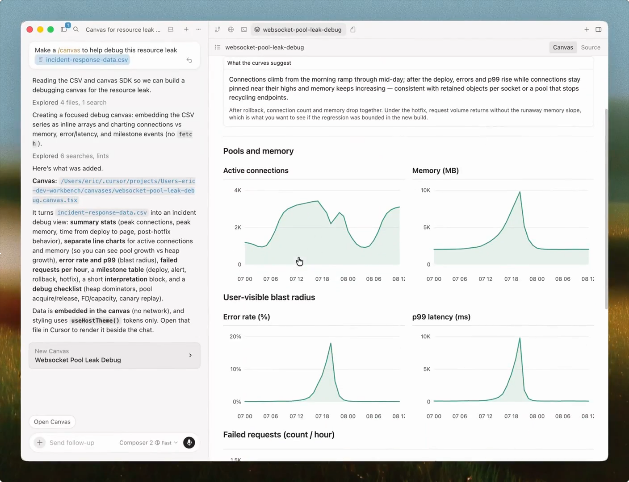Viewport: 629px width, 482px height.
Task: Open the incident-response-data.csv attachment chip
Action: pyautogui.click(x=82, y=60)
